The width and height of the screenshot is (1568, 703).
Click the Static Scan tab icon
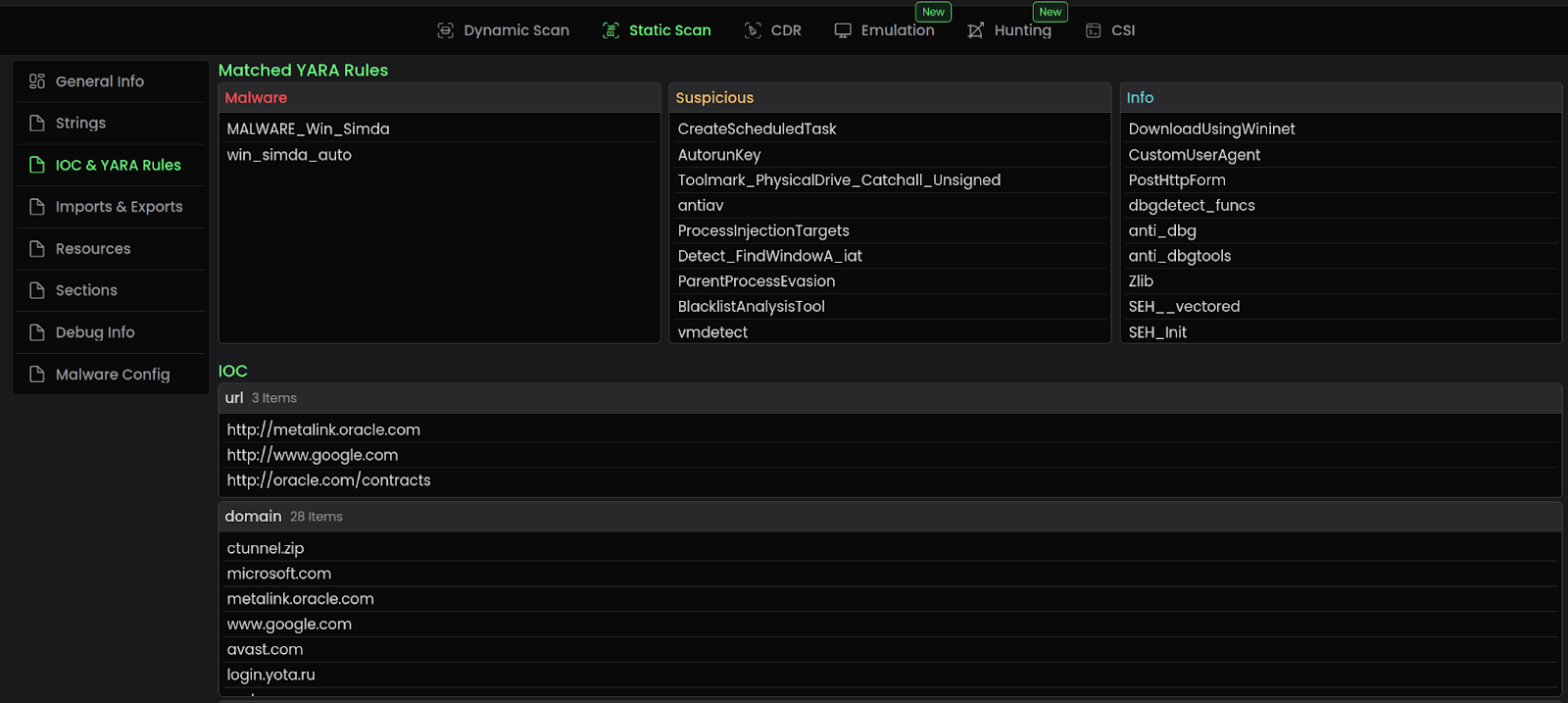tap(611, 30)
